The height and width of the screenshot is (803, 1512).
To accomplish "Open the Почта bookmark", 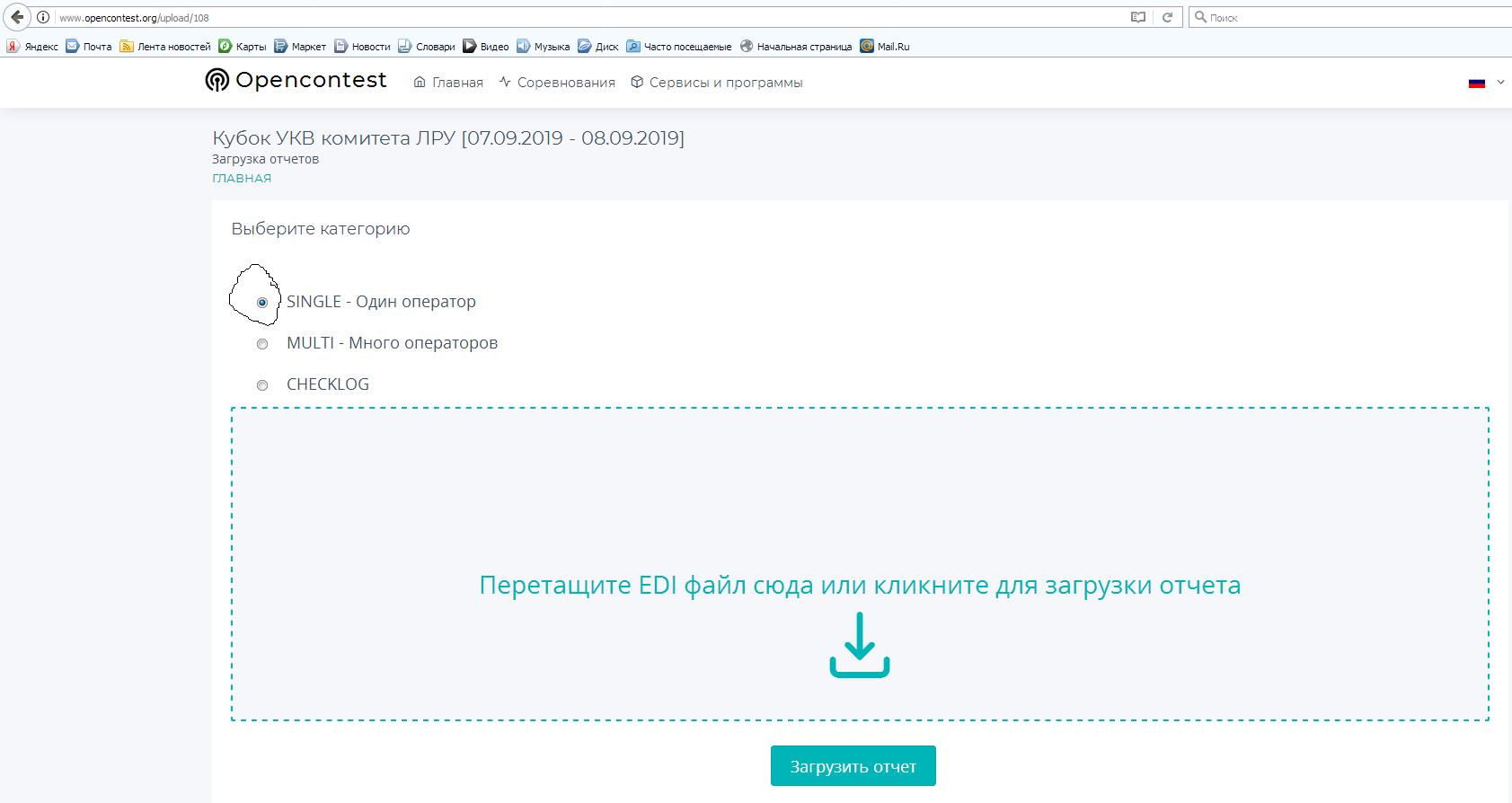I will (89, 47).
